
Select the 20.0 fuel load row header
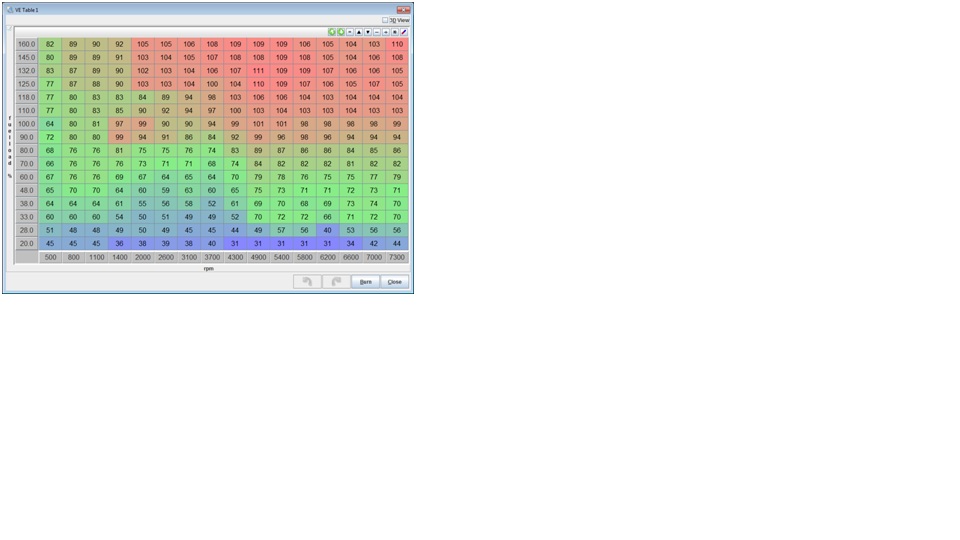coord(26,244)
